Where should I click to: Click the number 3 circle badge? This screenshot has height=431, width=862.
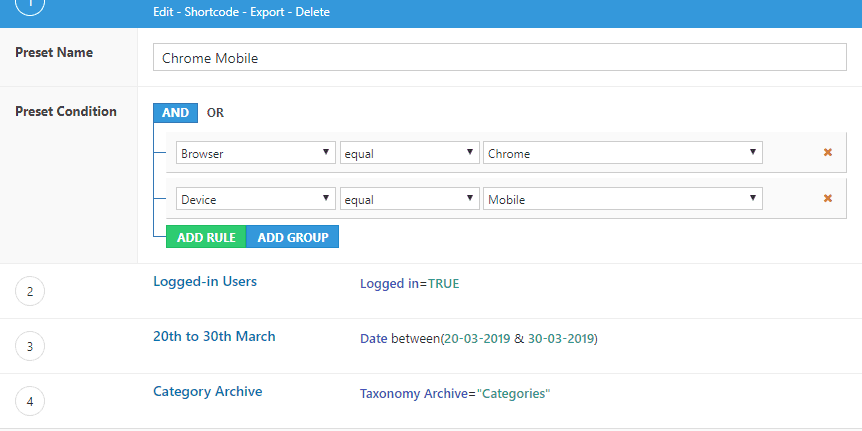coord(30,347)
